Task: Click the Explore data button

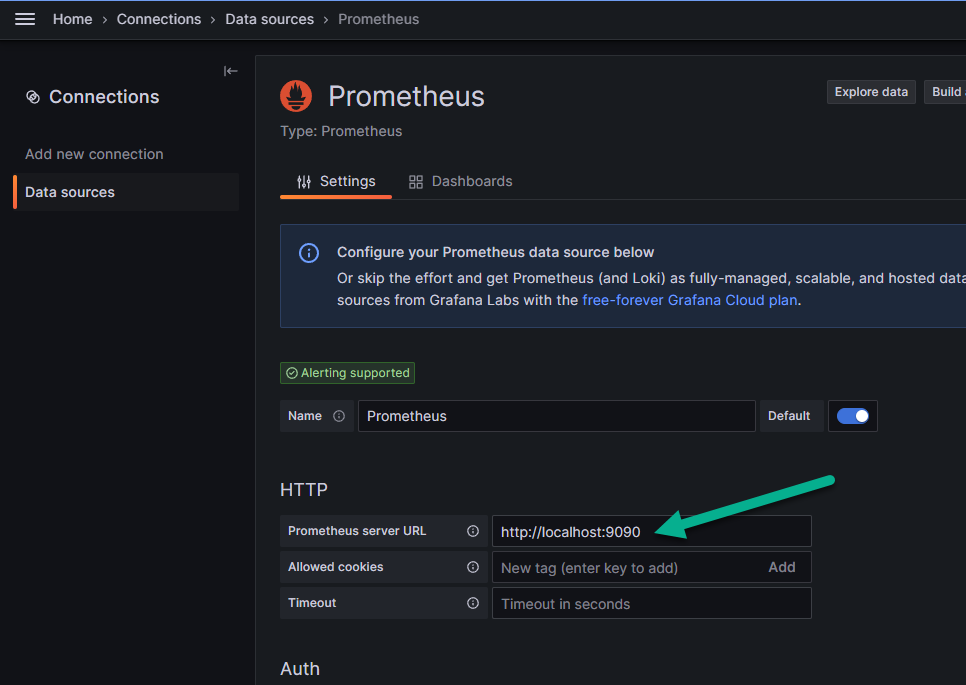Action: tap(871, 92)
